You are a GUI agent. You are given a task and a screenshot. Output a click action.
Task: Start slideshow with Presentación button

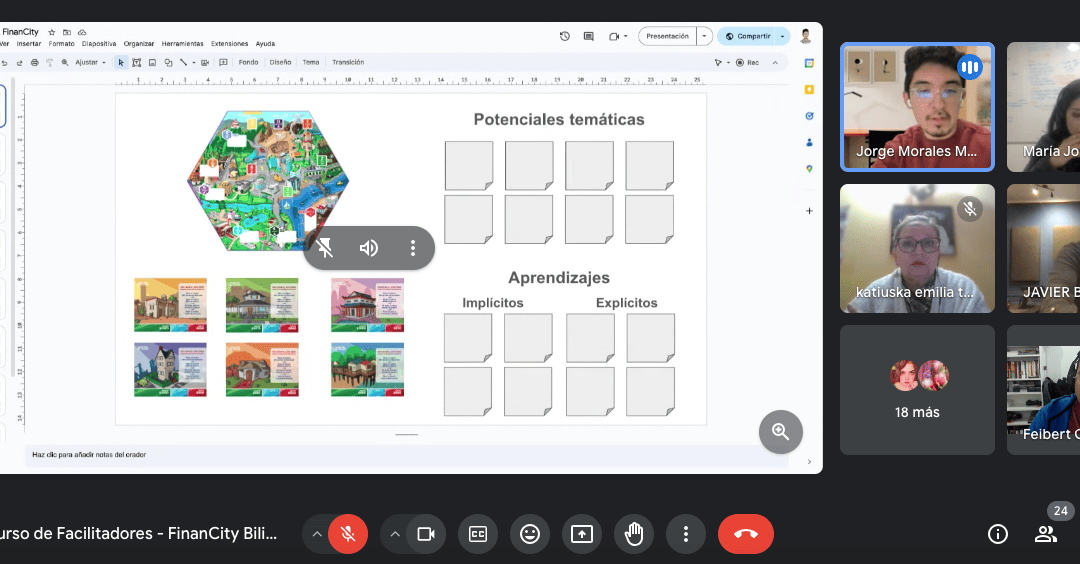tap(667, 36)
